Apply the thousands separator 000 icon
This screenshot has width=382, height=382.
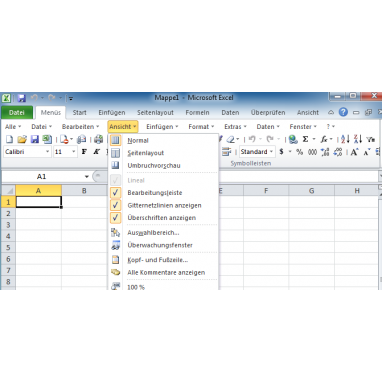(312, 152)
